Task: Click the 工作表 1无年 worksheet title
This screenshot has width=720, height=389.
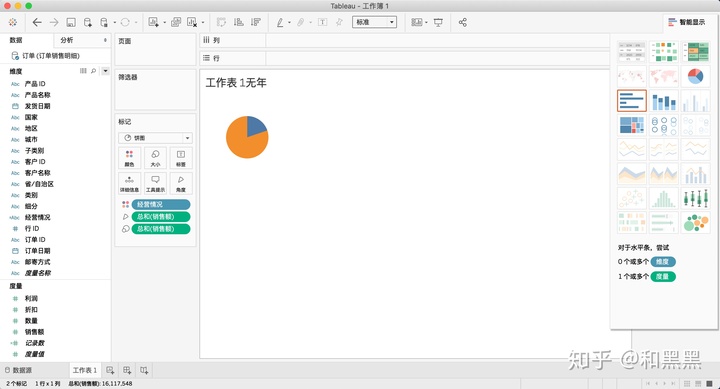Action: (x=236, y=83)
